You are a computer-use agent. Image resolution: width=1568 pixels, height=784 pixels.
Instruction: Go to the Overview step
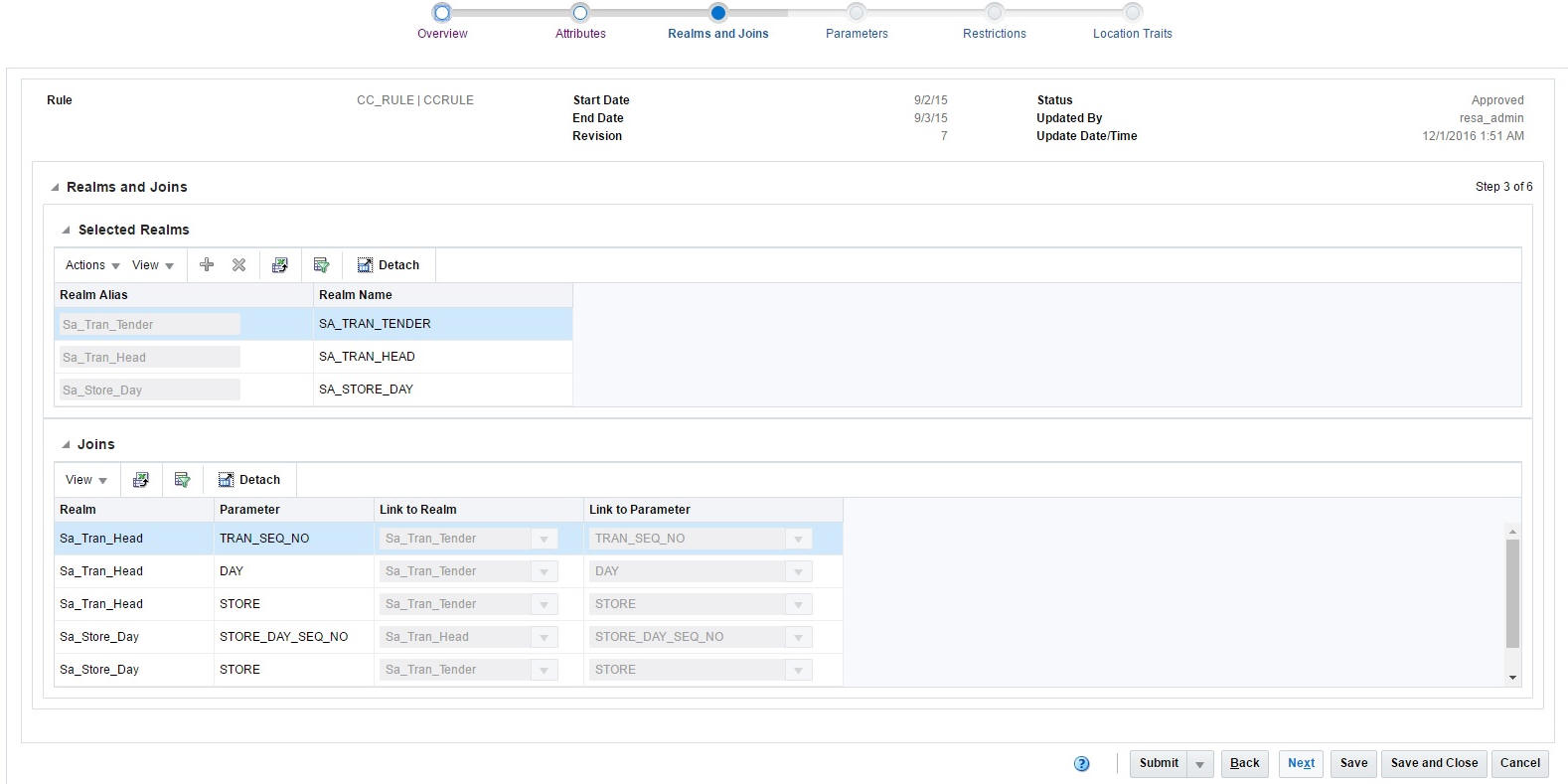point(442,12)
